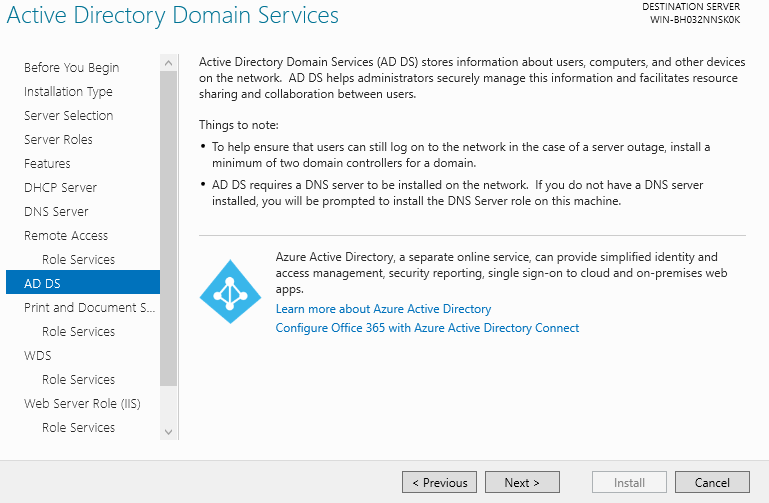The width and height of the screenshot is (769, 503).
Task: Select Role Services under WDS
Action: coord(78,380)
